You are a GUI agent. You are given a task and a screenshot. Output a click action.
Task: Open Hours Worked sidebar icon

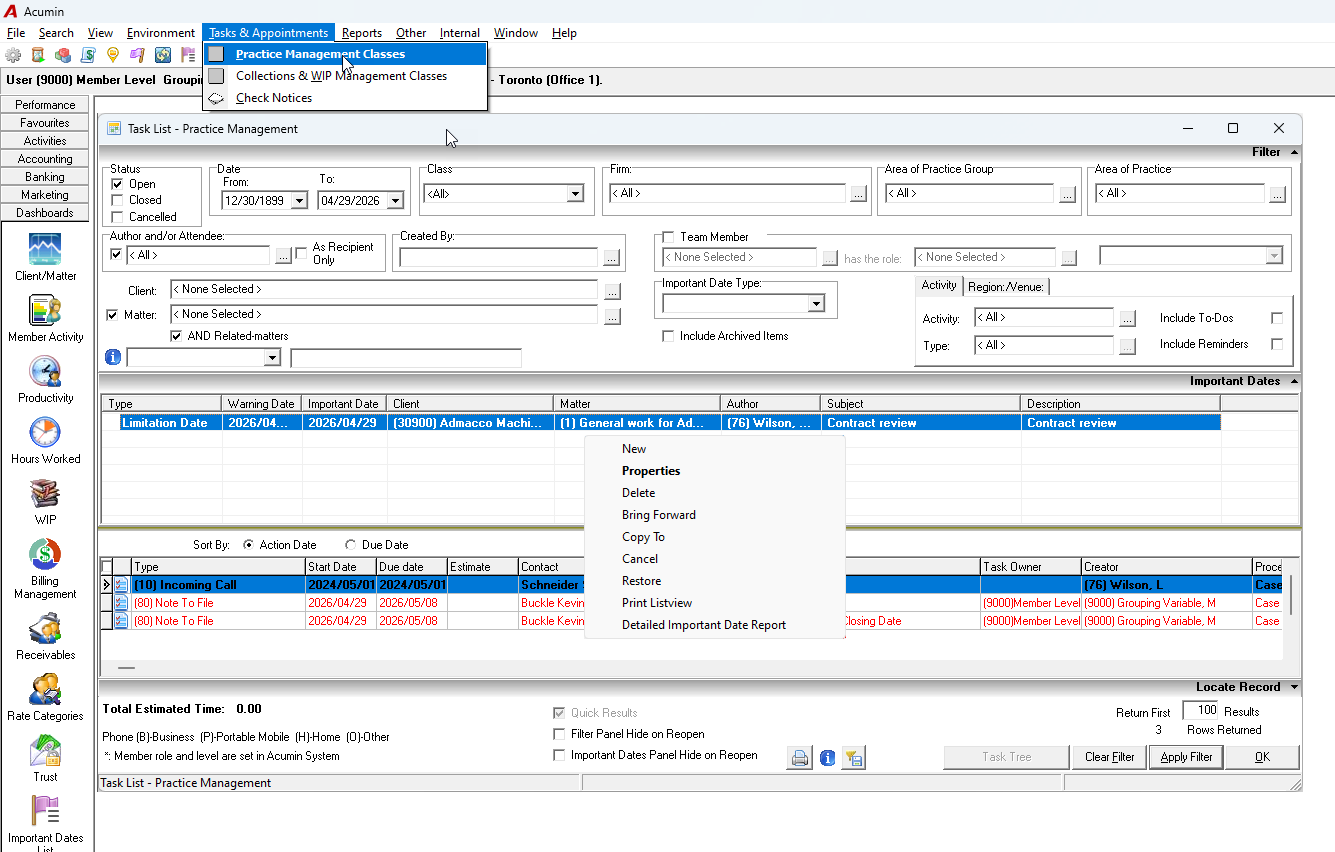tap(46, 440)
